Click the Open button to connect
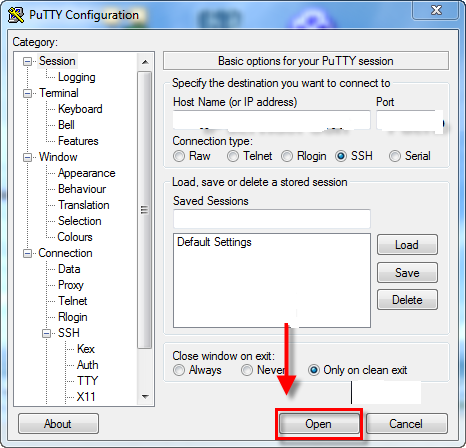Image resolution: width=466 pixels, height=448 pixels. pyautogui.click(x=319, y=424)
